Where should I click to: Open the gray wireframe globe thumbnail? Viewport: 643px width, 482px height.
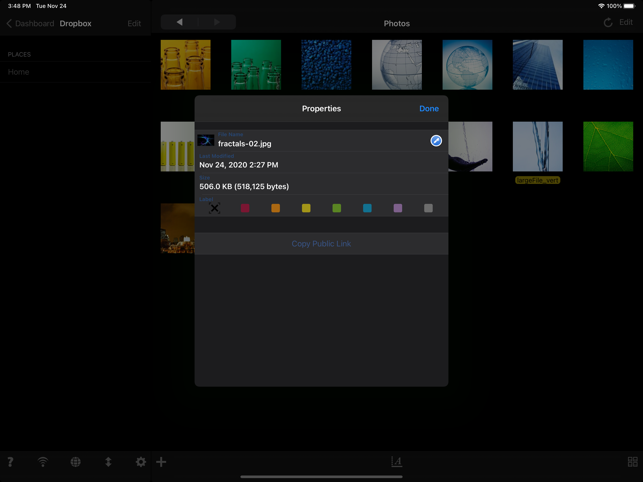(x=397, y=65)
